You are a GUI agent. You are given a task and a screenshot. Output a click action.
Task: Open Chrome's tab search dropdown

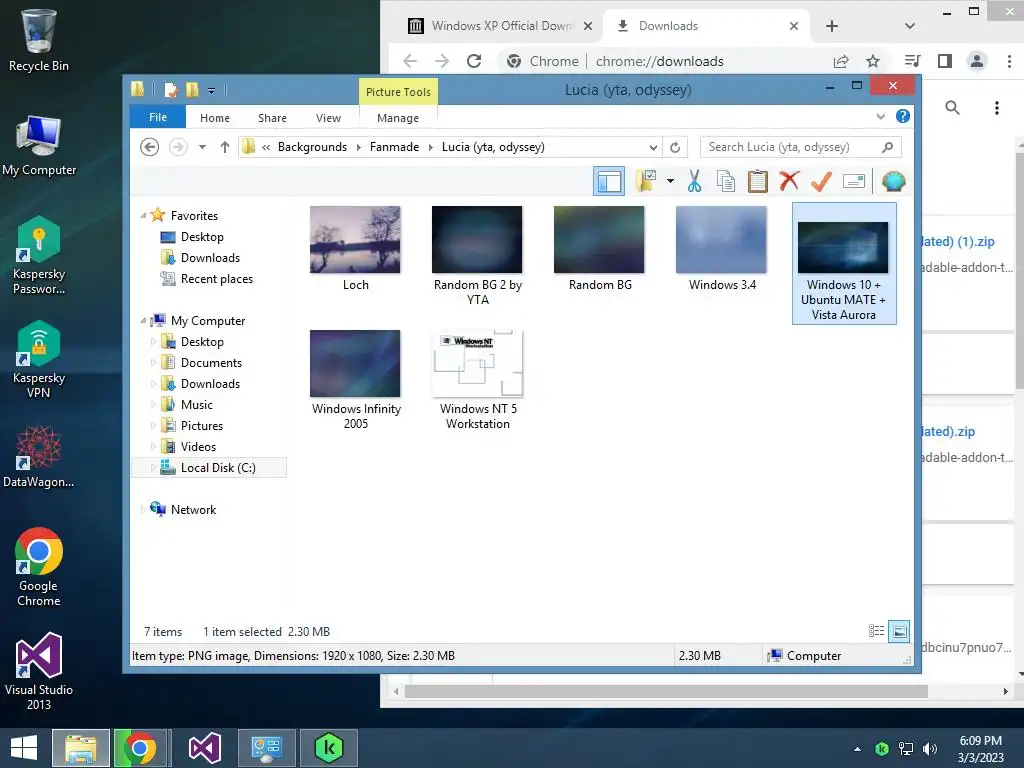(x=910, y=26)
